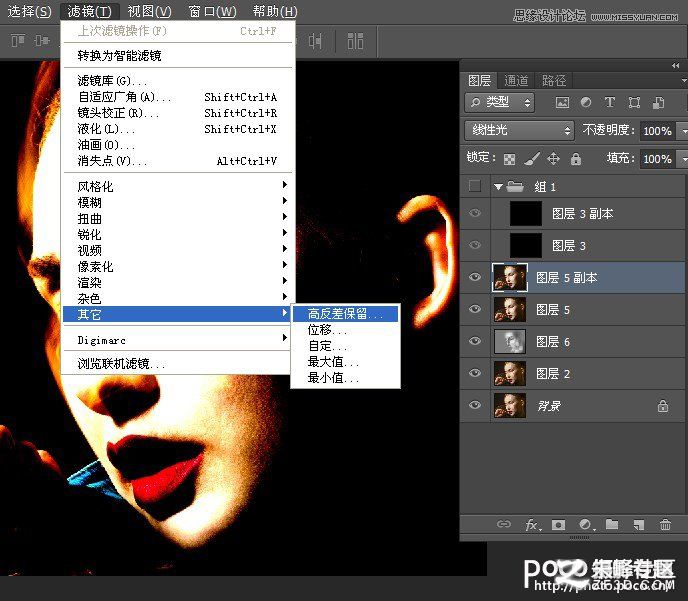Switch to the 路径 tab
688x601 pixels.
(x=554, y=81)
